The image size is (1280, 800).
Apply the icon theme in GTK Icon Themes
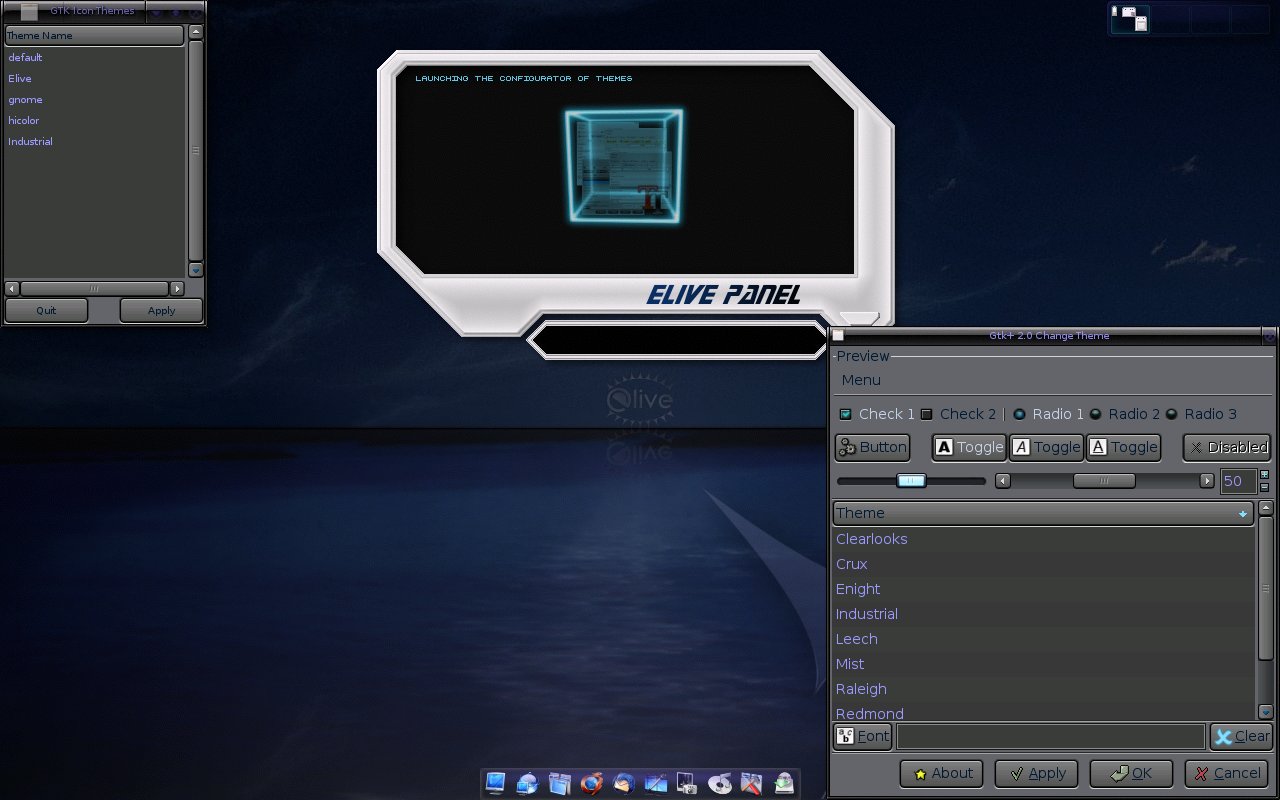[x=161, y=310]
